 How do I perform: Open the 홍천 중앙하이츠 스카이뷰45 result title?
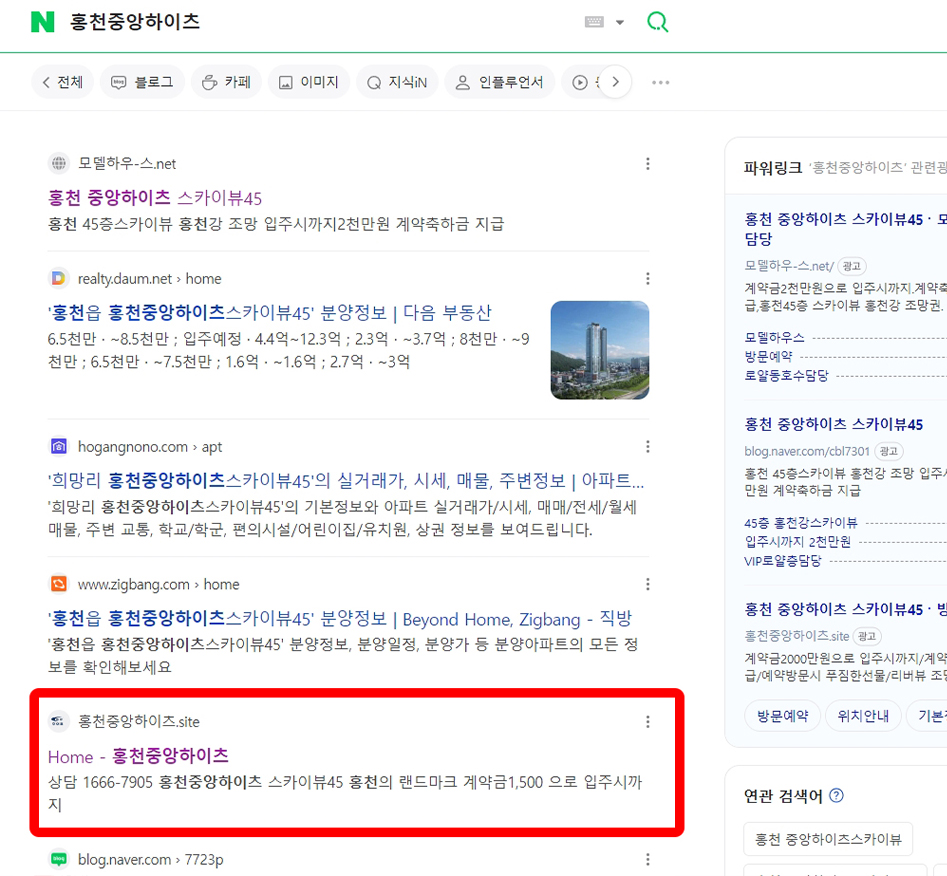pos(155,198)
